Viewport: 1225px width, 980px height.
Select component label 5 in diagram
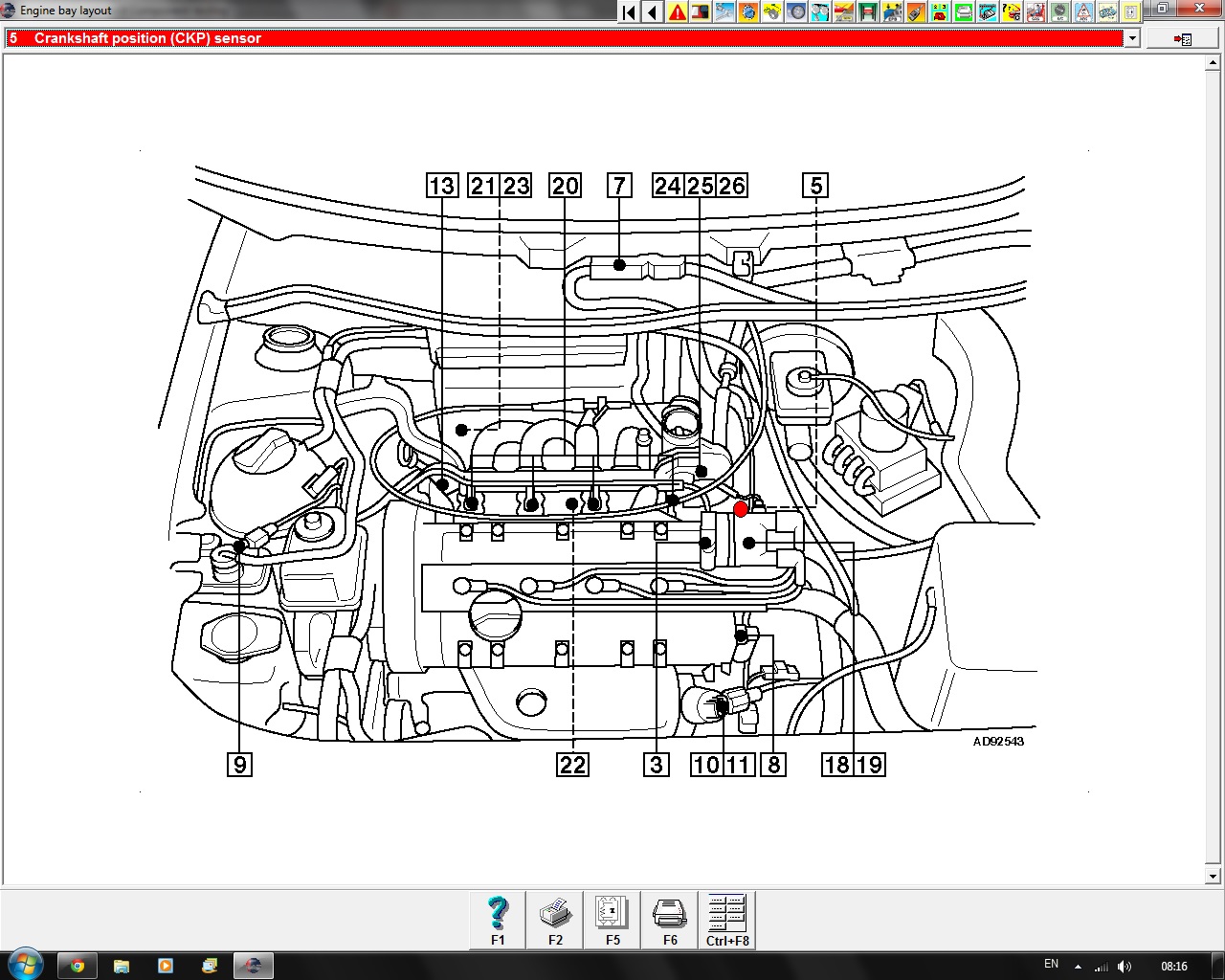[815, 186]
